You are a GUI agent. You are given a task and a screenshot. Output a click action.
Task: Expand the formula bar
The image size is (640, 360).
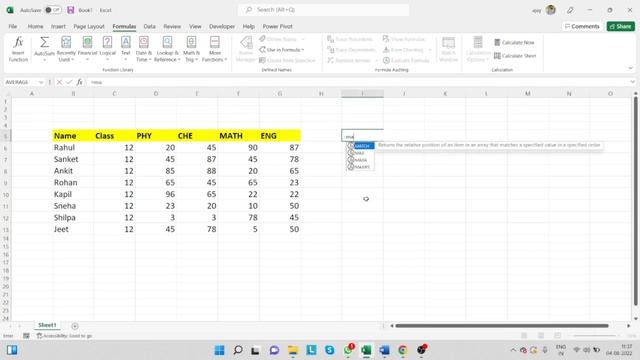[632, 82]
